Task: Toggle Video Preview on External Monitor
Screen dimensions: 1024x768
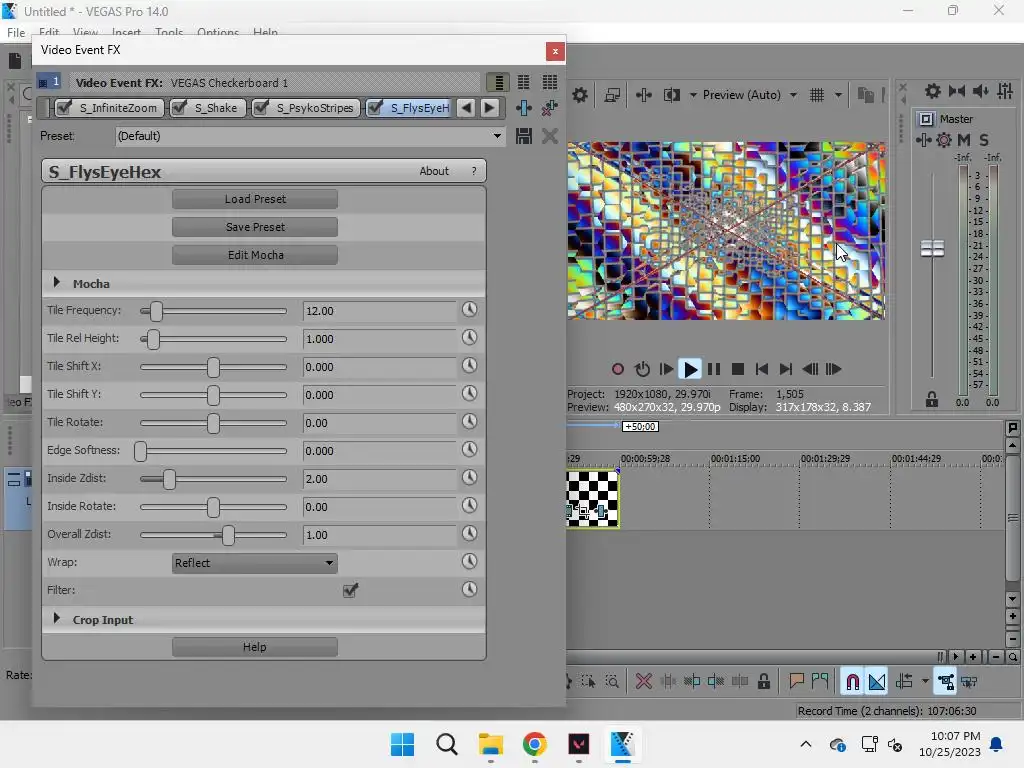Action: tap(613, 95)
